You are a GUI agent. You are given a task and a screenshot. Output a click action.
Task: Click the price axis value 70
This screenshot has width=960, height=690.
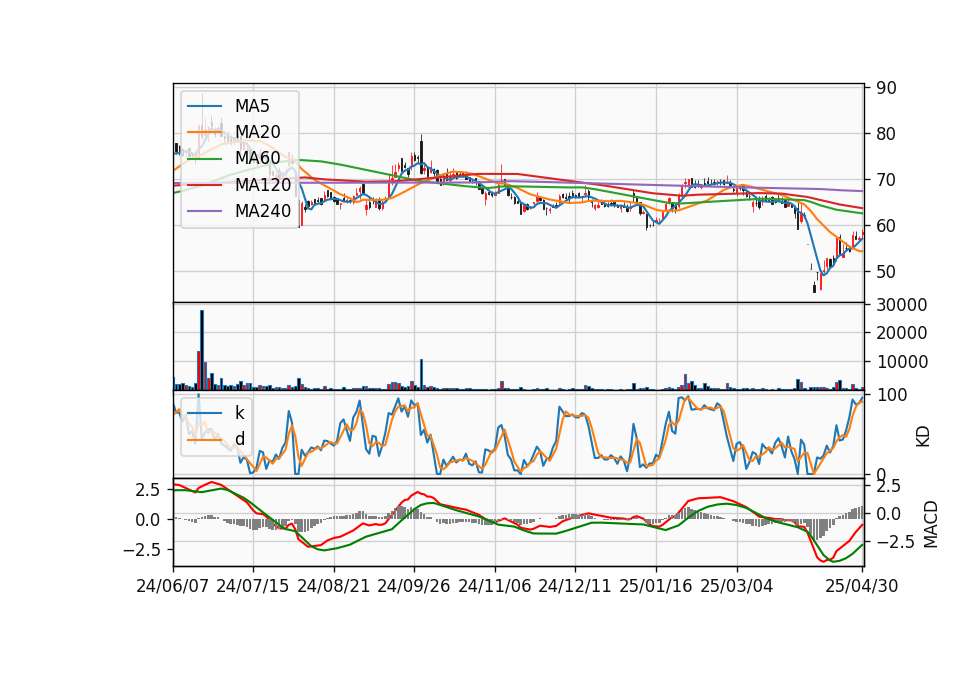pos(886,180)
